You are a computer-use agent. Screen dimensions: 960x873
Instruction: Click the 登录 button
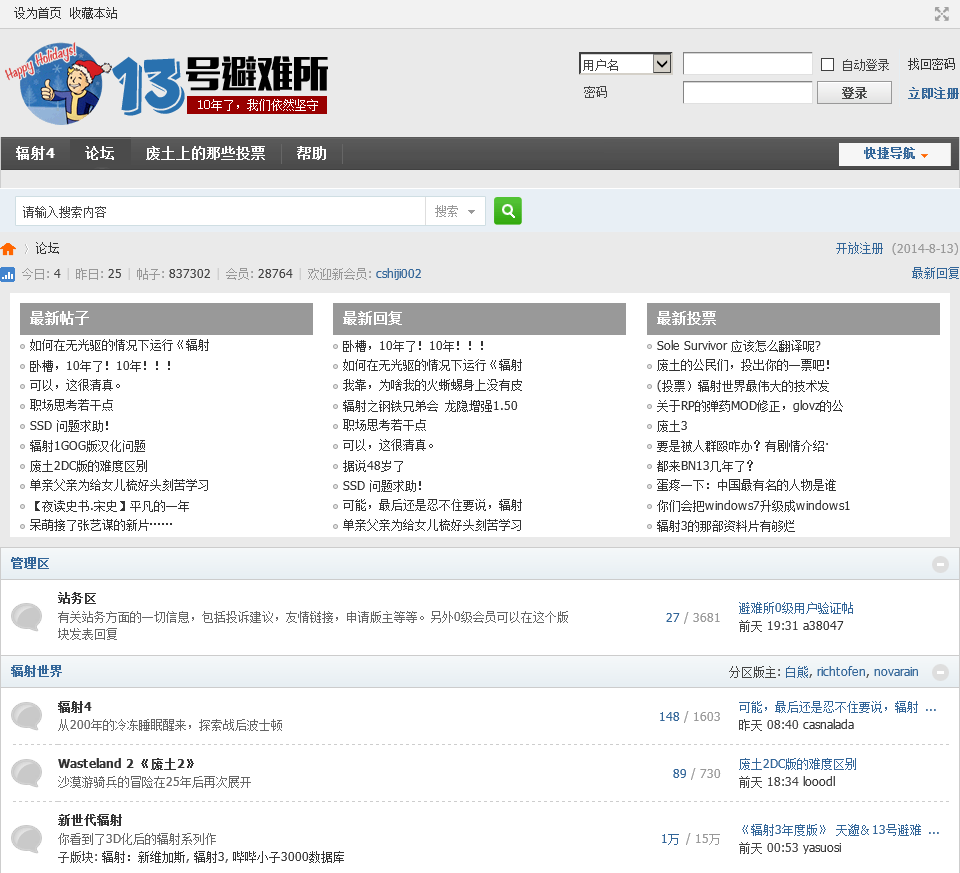[854, 93]
